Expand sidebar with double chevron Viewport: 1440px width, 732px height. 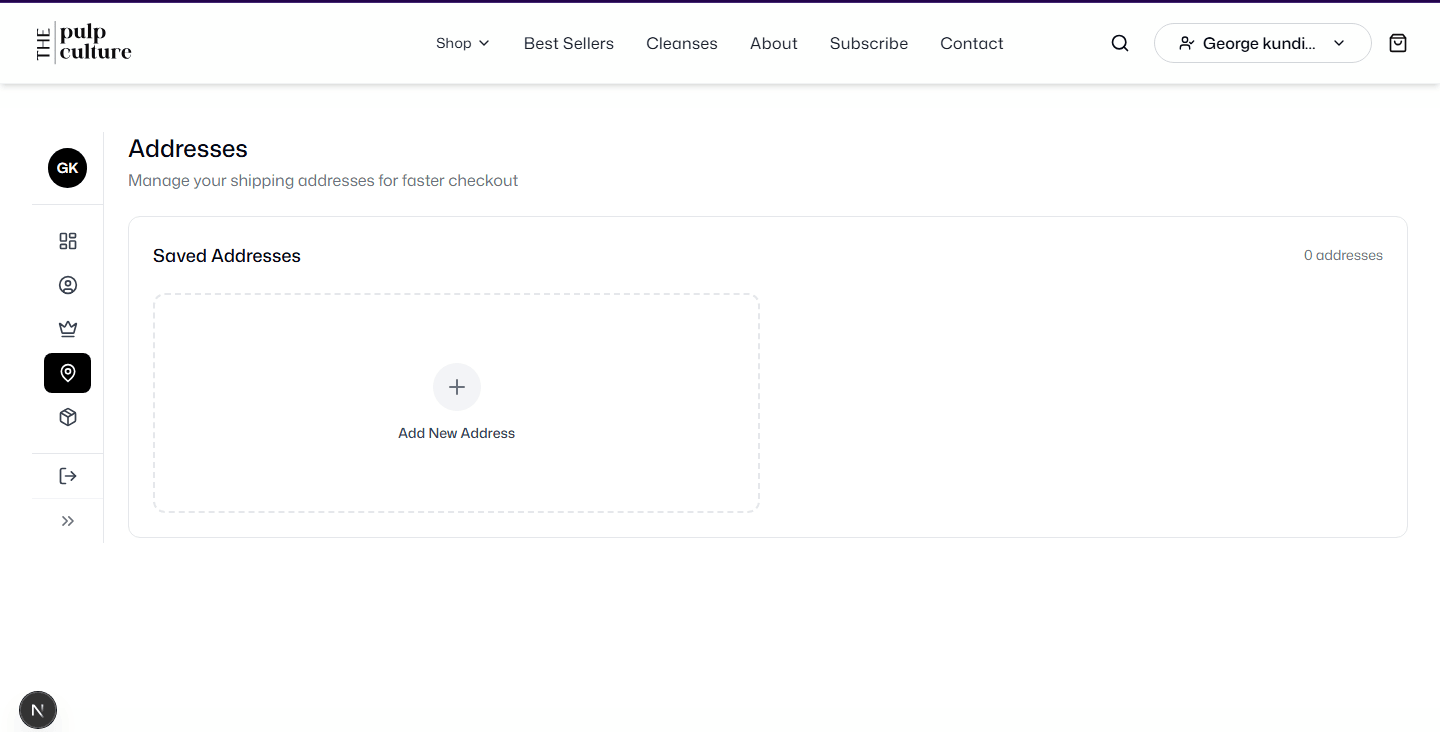(x=67, y=521)
